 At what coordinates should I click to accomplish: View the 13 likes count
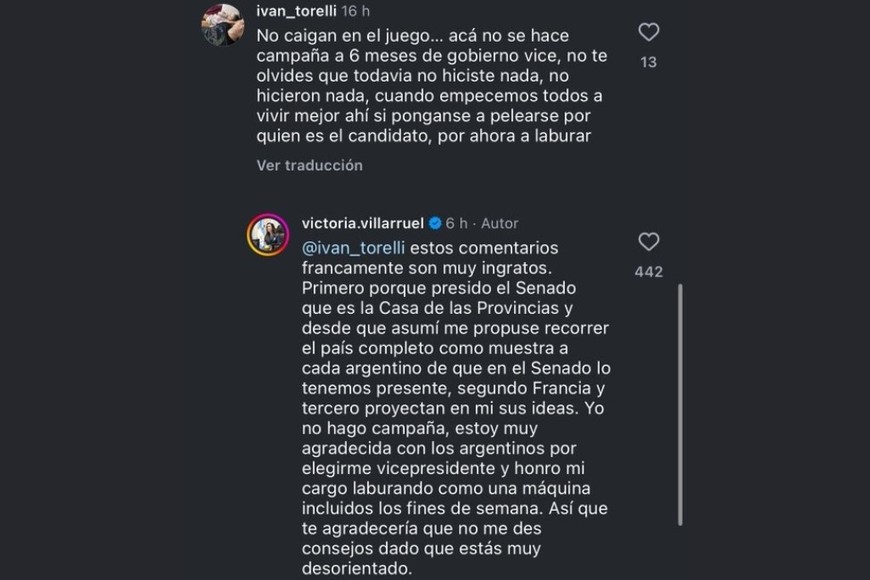pyautogui.click(x=648, y=63)
